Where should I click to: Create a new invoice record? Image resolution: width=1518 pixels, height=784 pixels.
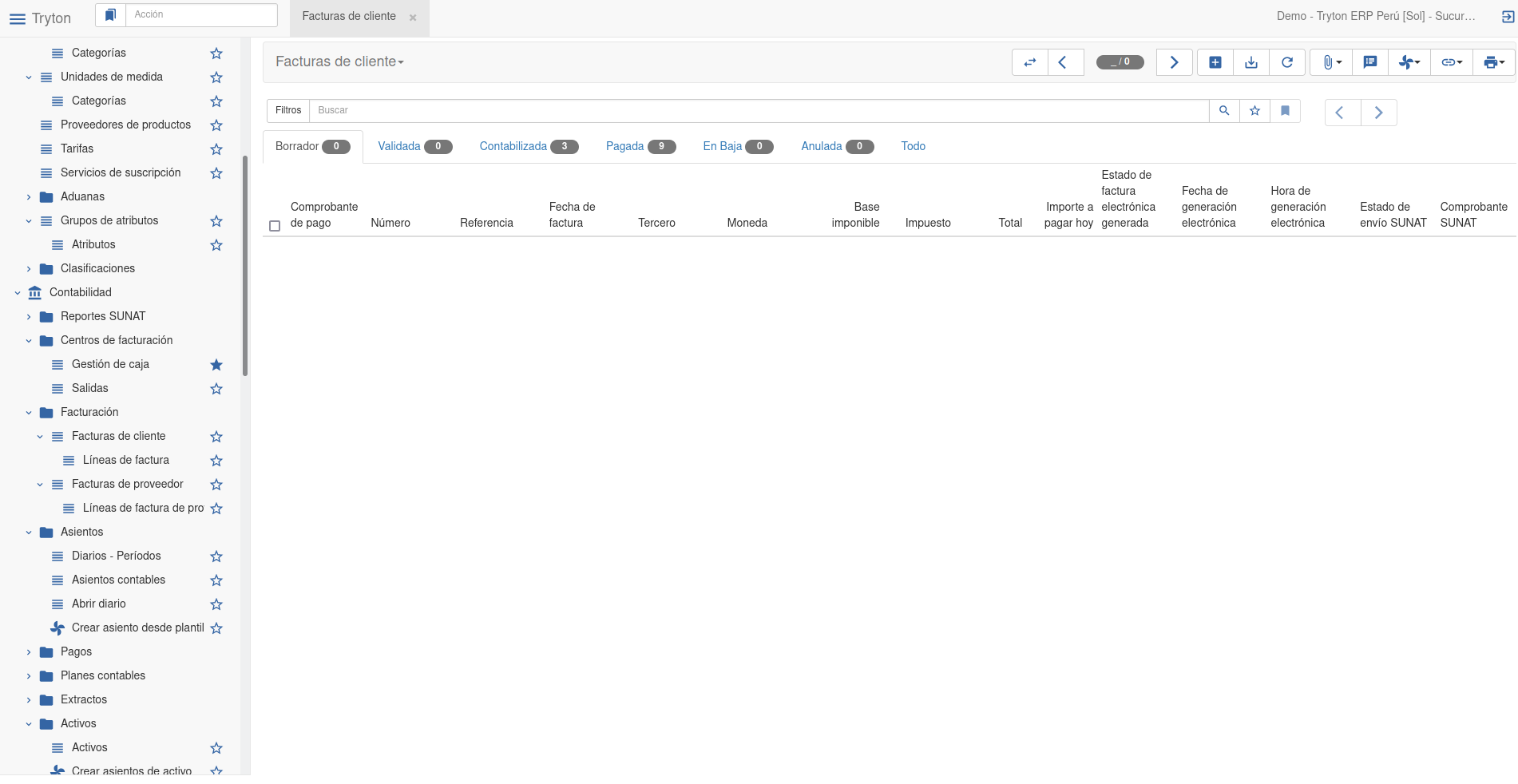tap(1215, 62)
